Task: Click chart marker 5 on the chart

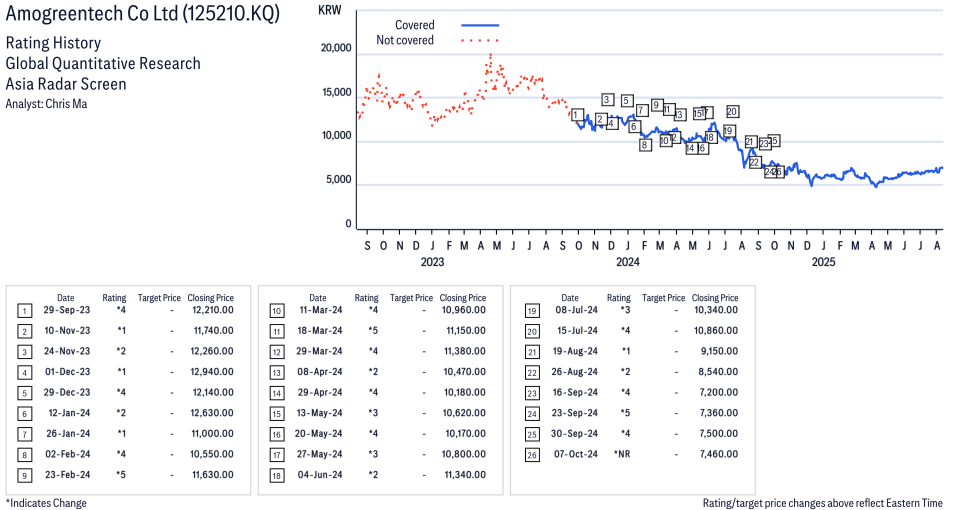Action: [x=627, y=100]
